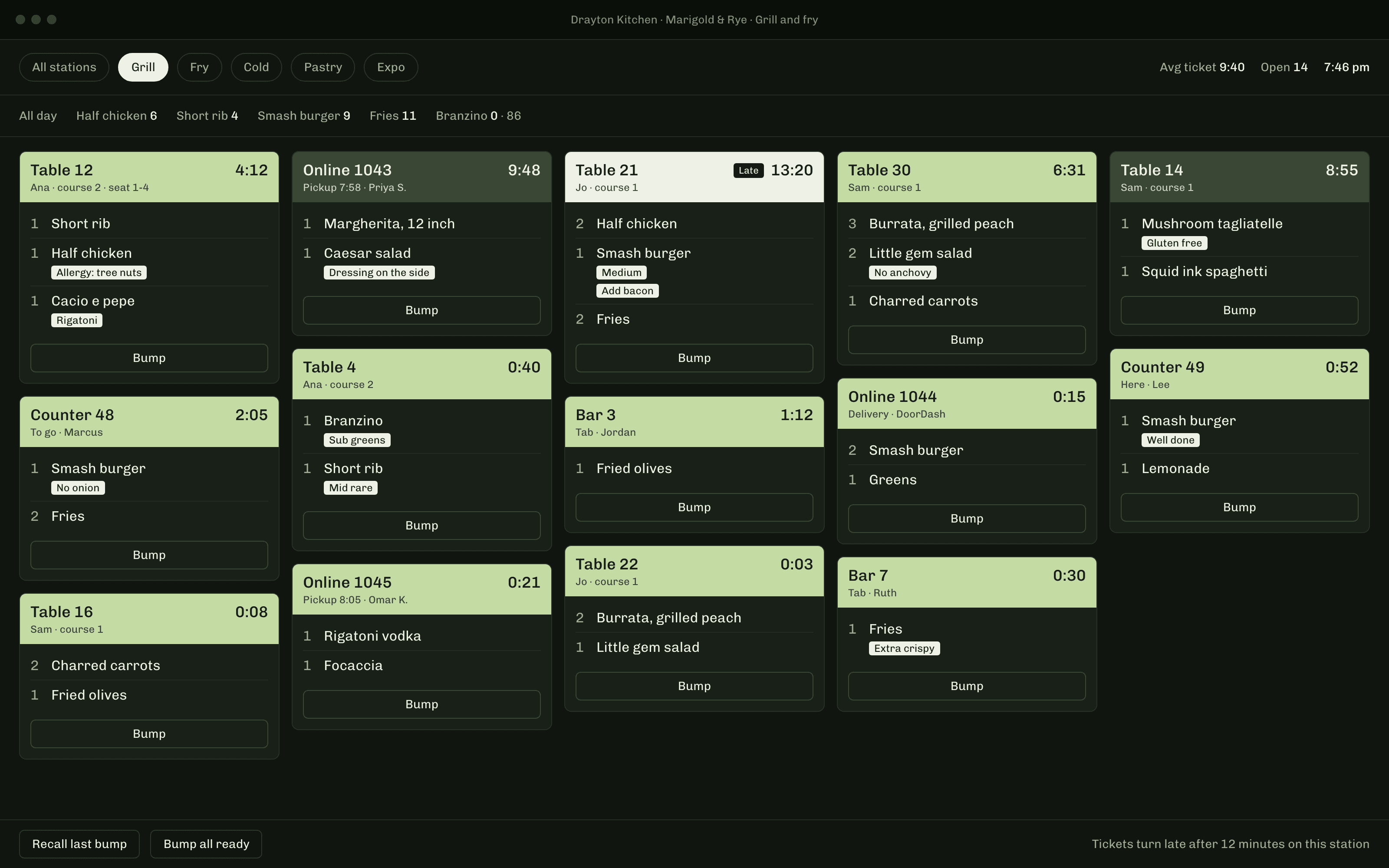Click Smash burger 9 in all-day bar
This screenshot has width=1389, height=868.
pyautogui.click(x=304, y=116)
